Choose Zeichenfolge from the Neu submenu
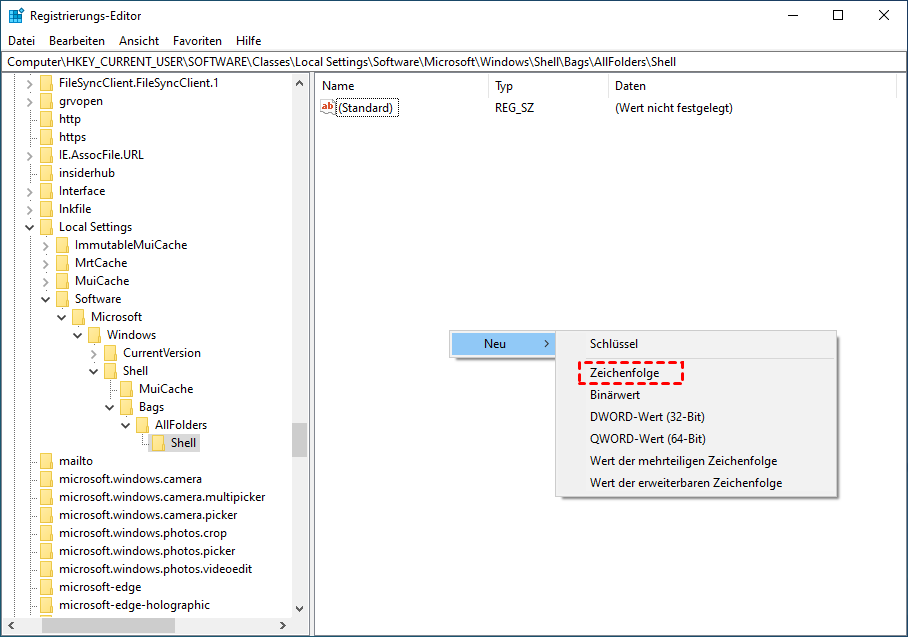Screen dimensions: 908x637 695,373
